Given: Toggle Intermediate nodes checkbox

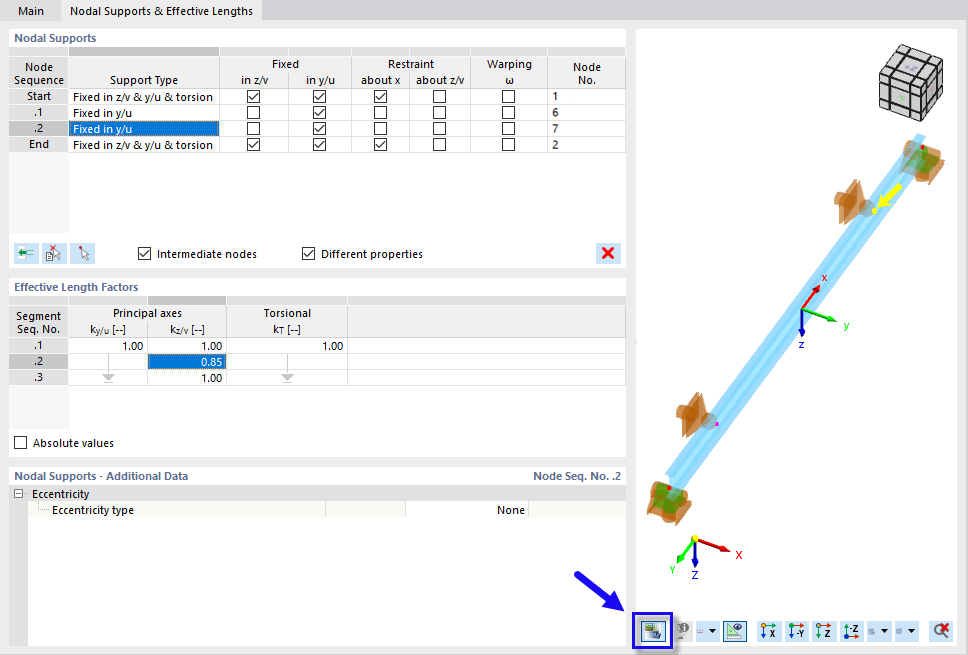Looking at the screenshot, I should coord(144,254).
